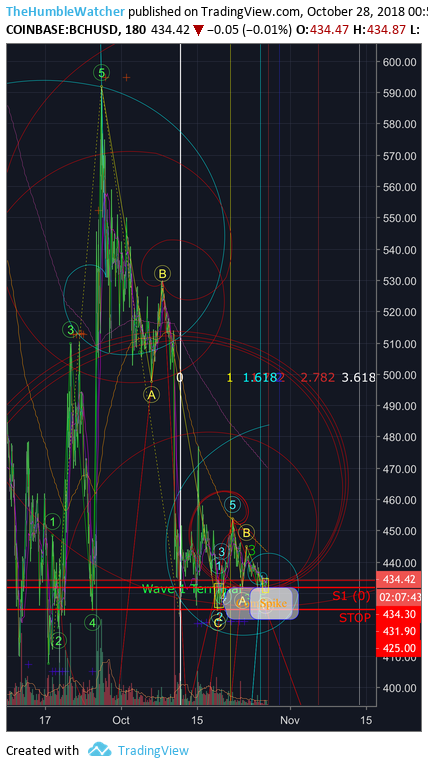
Task: Click the 470.00 price axis label
Action: click(400, 469)
